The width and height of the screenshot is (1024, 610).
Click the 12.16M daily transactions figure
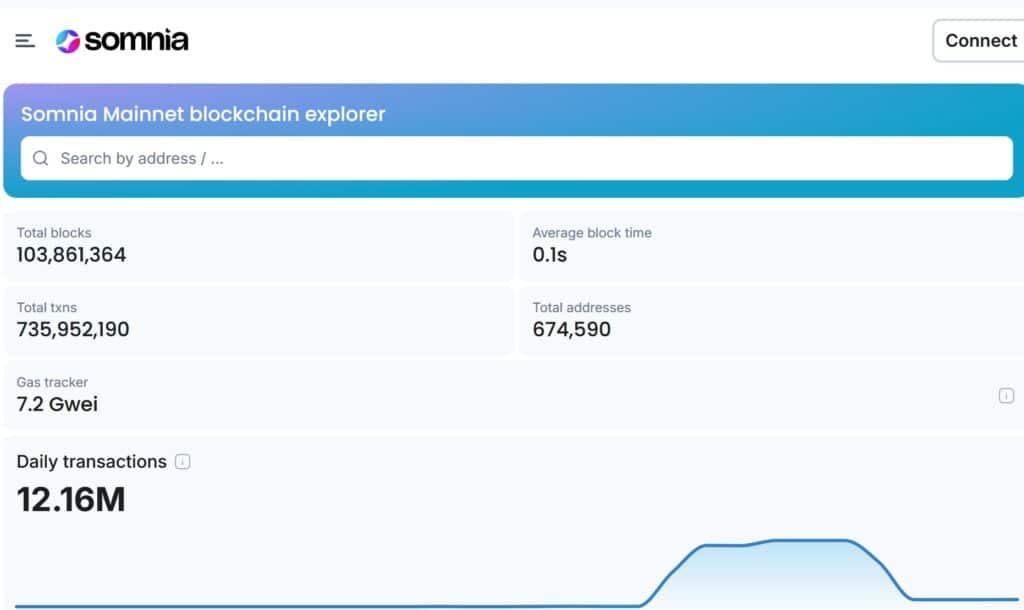click(x=71, y=500)
